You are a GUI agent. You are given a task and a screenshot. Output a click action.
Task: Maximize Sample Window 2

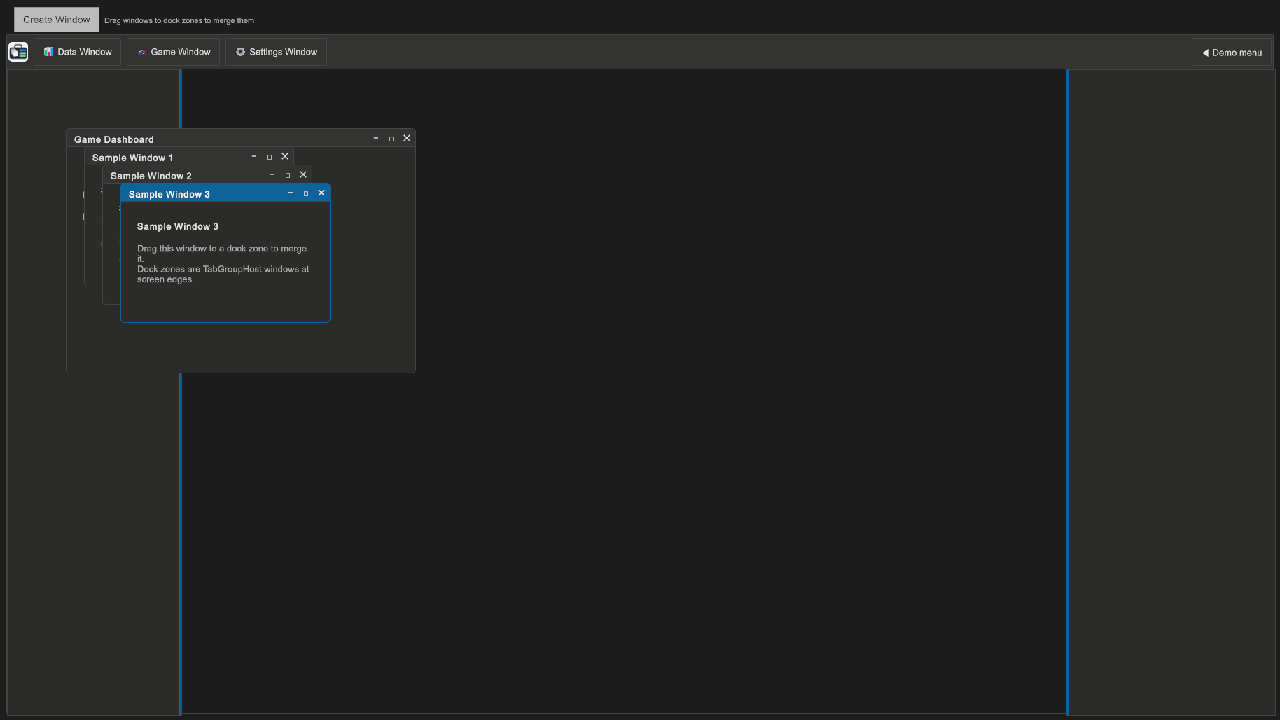[288, 175]
